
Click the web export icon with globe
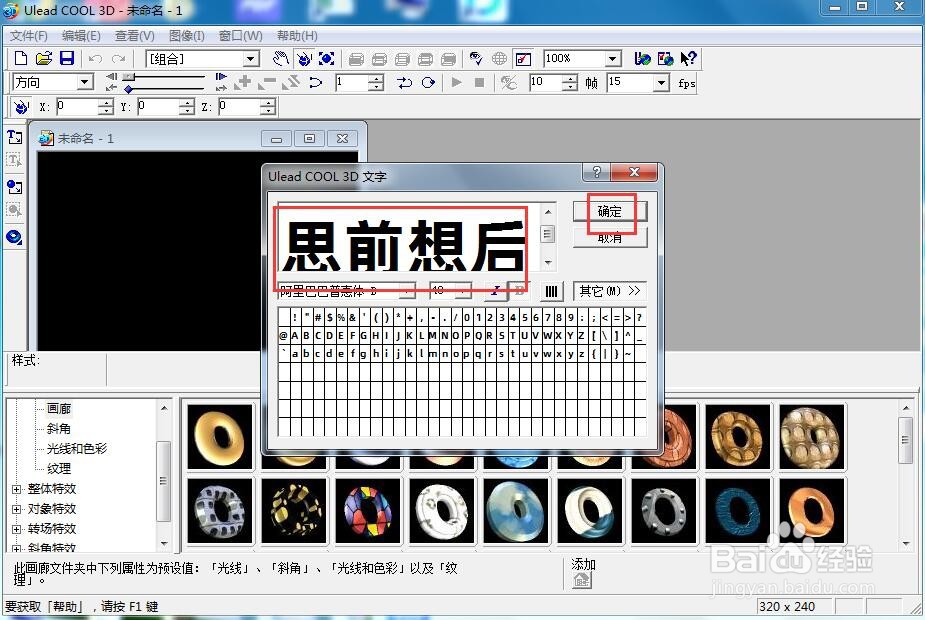tap(642, 58)
